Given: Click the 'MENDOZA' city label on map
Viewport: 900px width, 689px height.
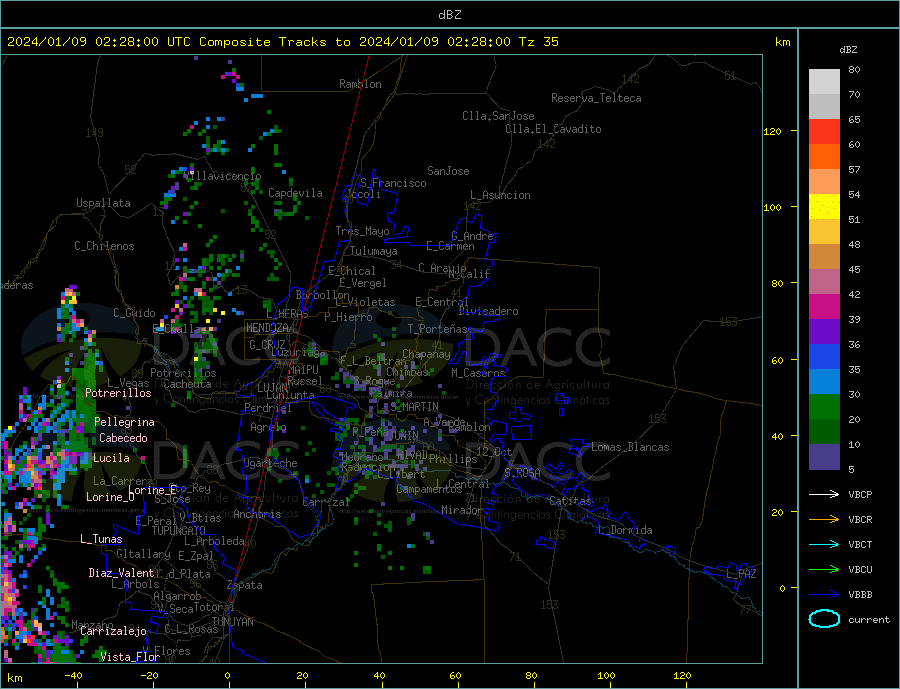Looking at the screenshot, I should tap(267, 328).
